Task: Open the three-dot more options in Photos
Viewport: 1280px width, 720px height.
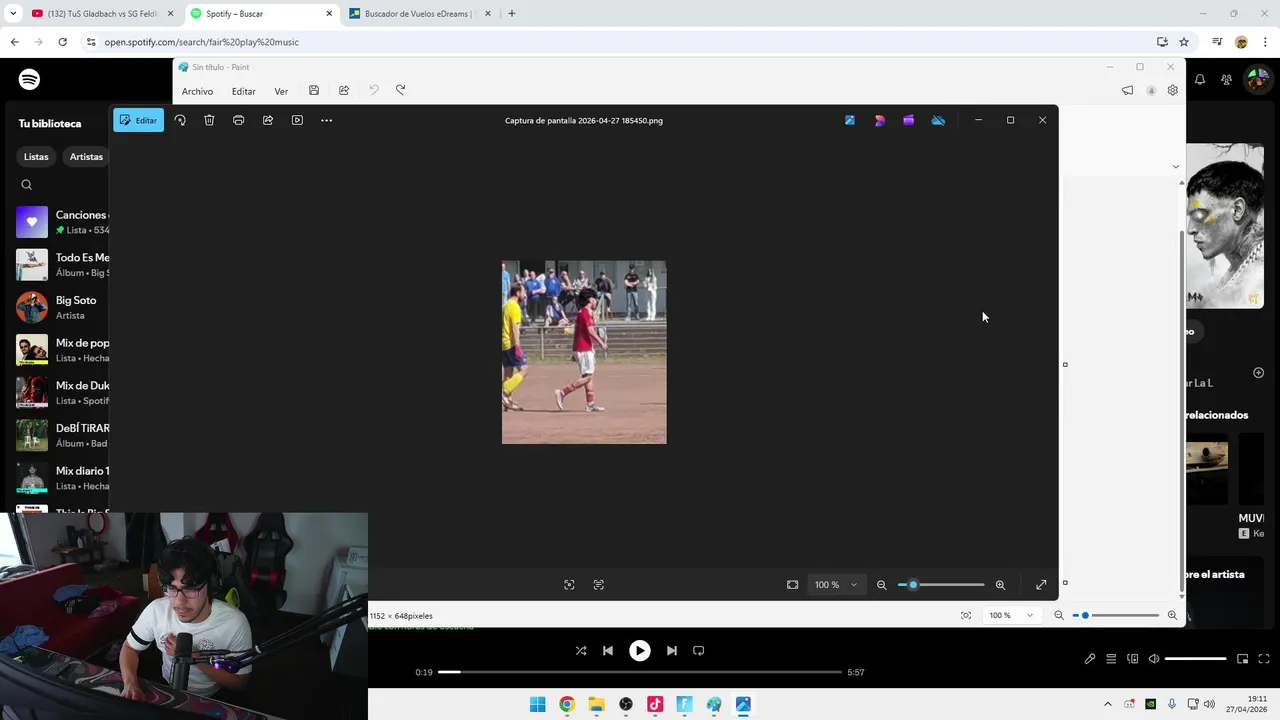Action: tap(326, 120)
